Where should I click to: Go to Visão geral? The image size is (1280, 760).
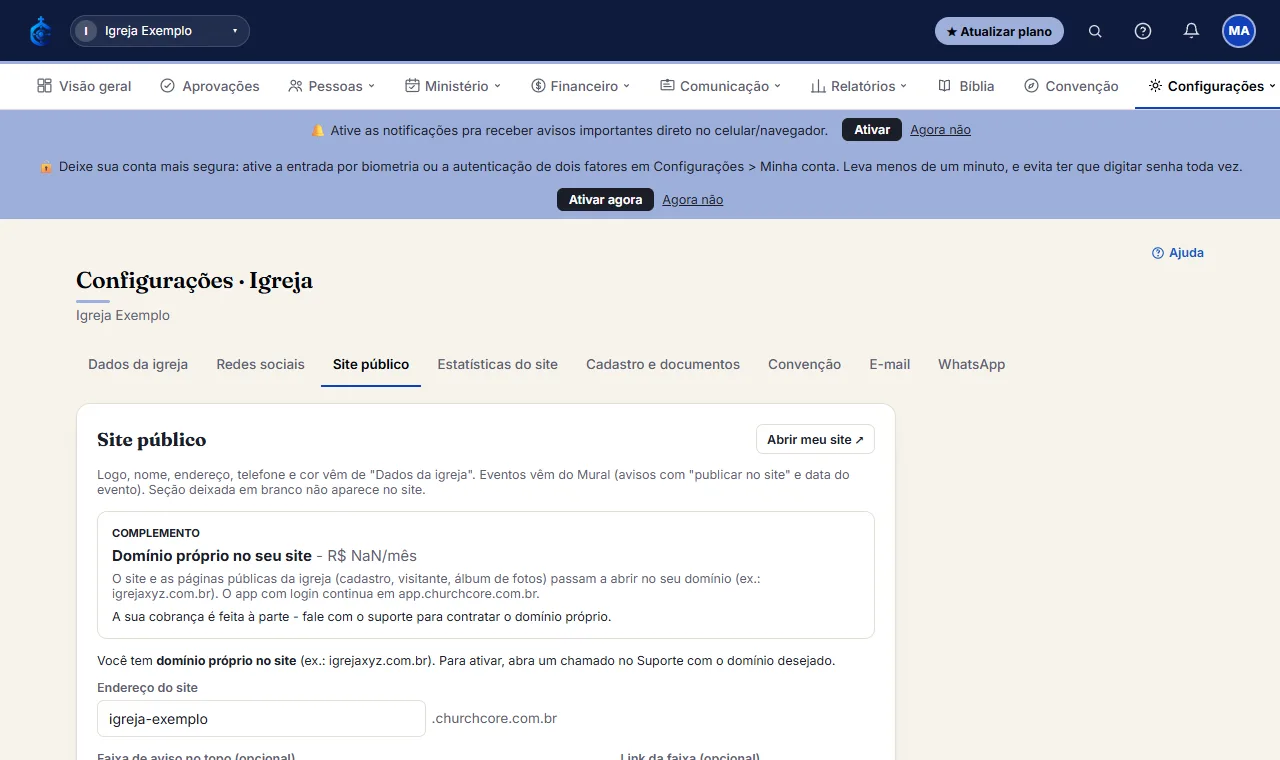tap(84, 86)
